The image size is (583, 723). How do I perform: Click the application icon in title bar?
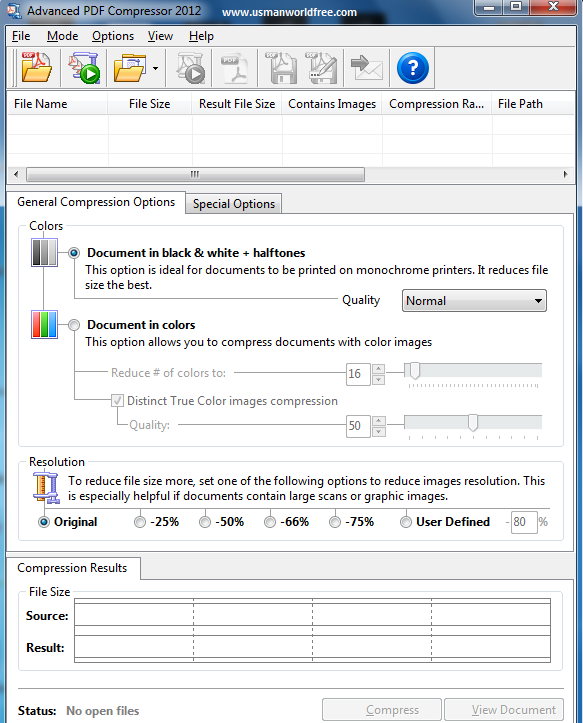[x=14, y=11]
